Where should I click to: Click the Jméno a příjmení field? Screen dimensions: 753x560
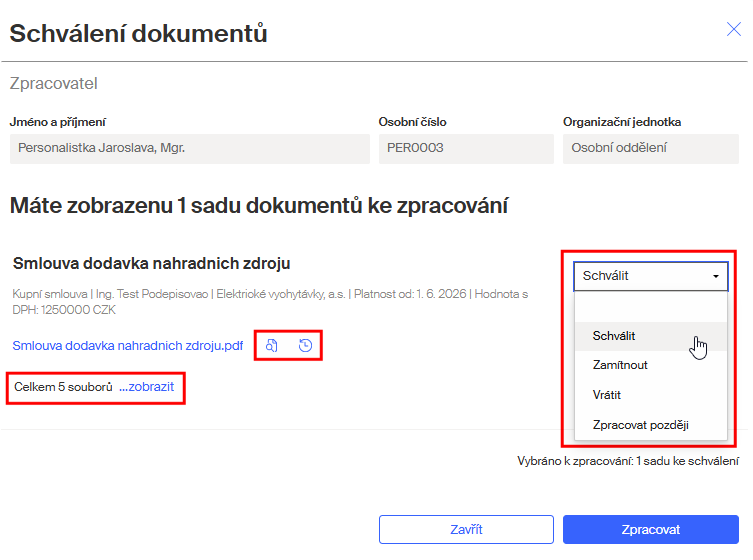[190, 148]
